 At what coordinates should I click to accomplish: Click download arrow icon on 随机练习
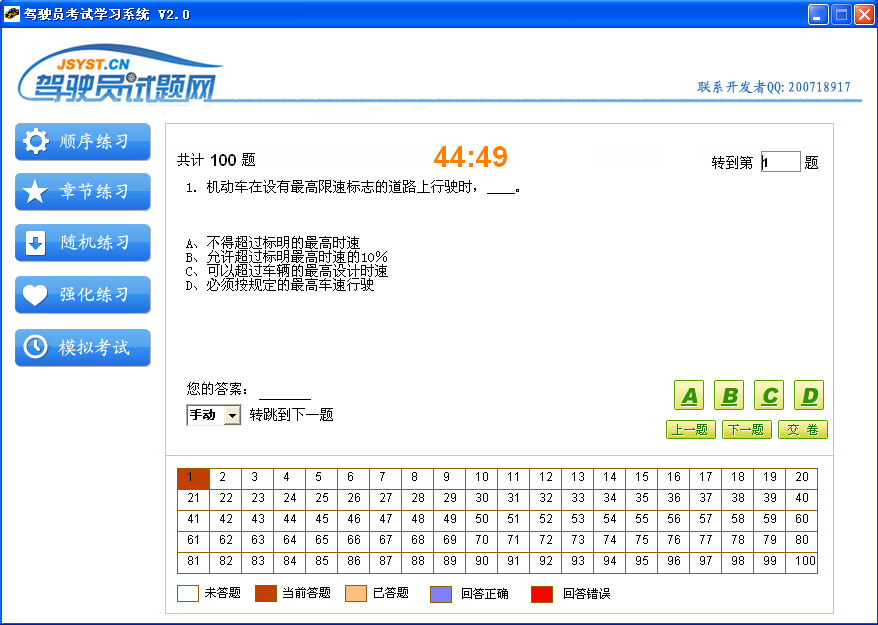coord(35,243)
